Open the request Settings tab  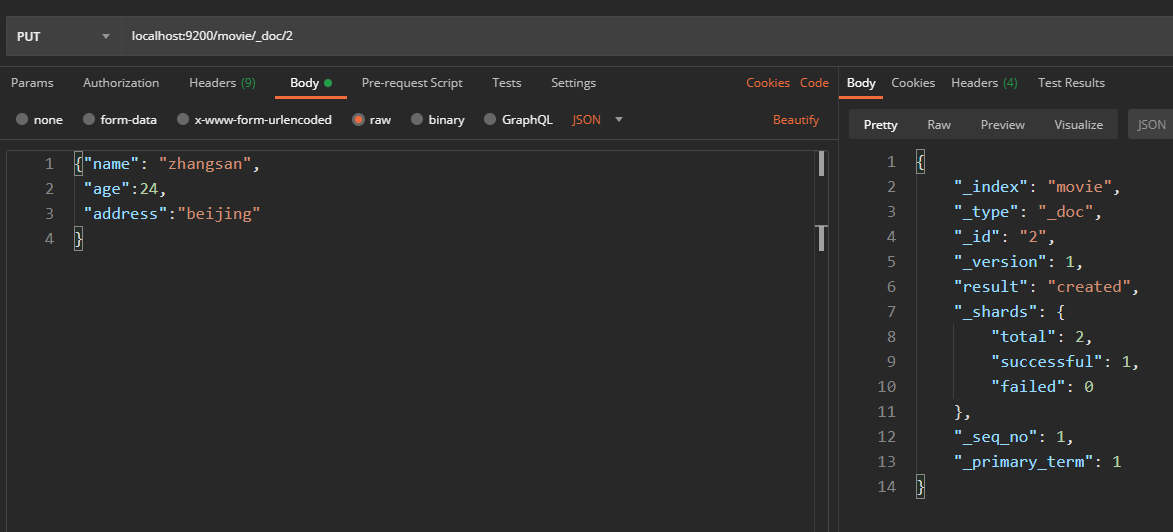(x=573, y=83)
